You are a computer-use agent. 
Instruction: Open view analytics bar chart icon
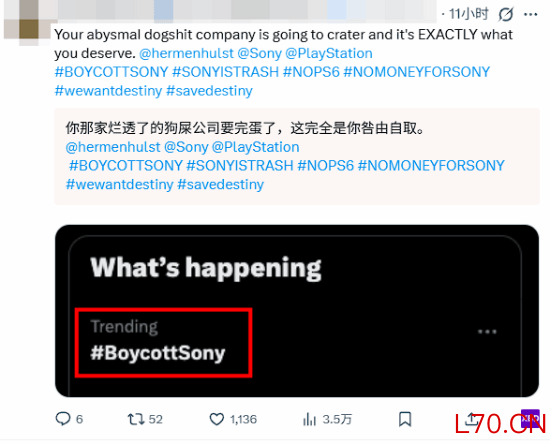309,419
